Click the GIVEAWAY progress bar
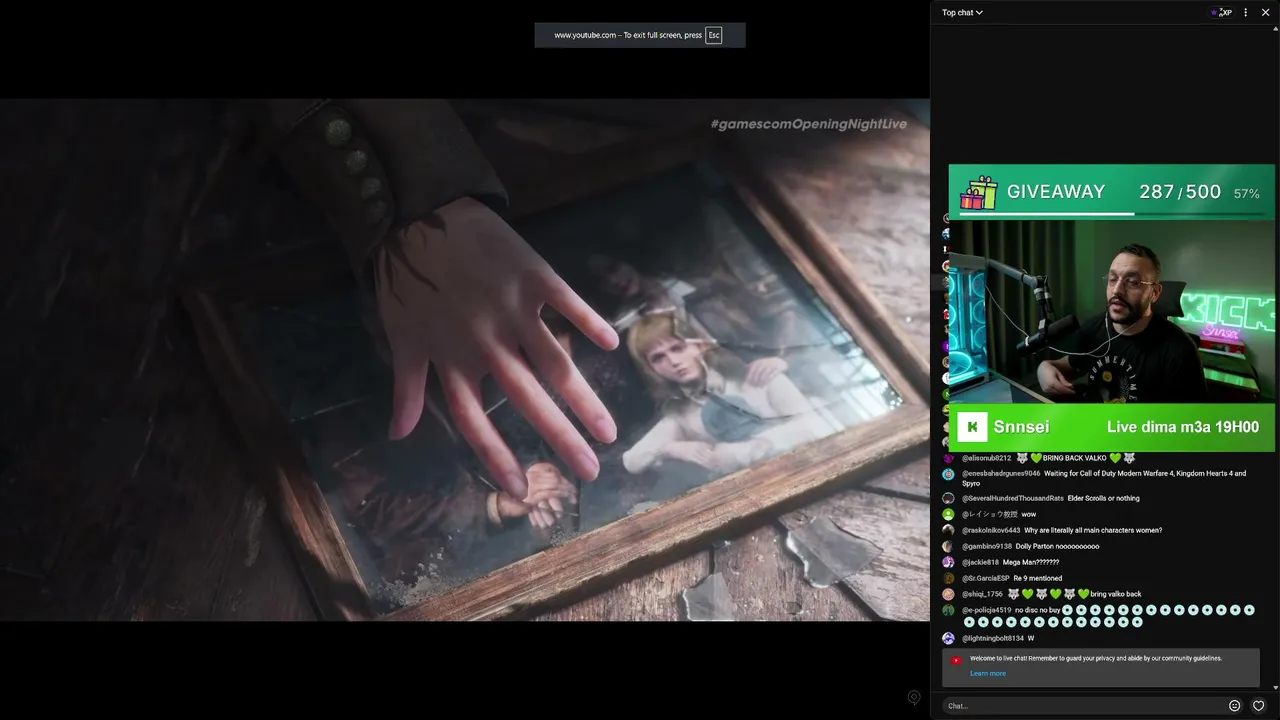 click(1111, 213)
